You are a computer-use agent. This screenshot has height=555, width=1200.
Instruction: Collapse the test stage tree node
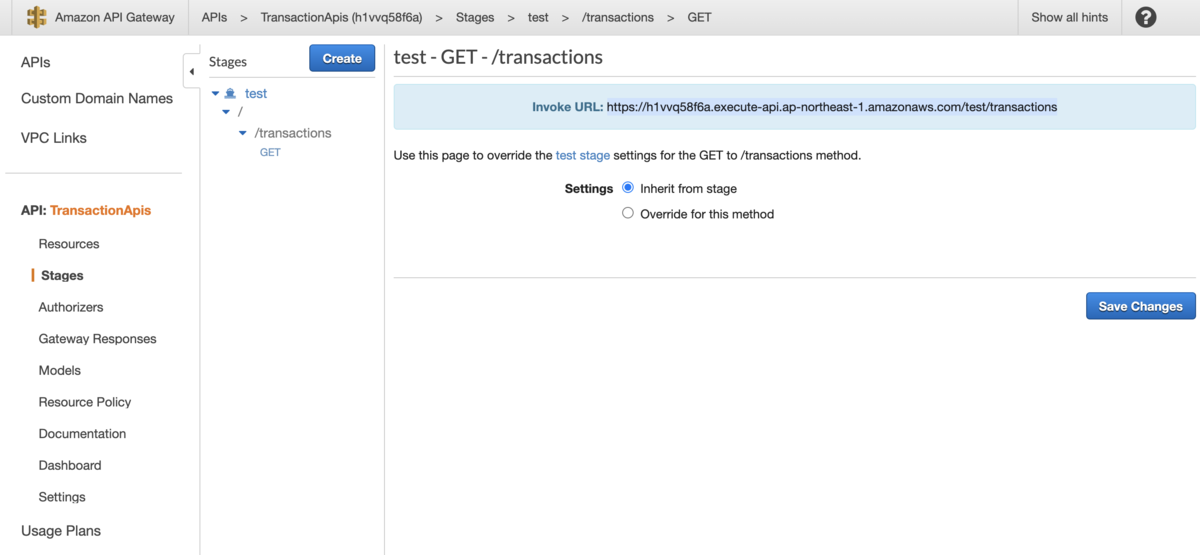pos(215,93)
